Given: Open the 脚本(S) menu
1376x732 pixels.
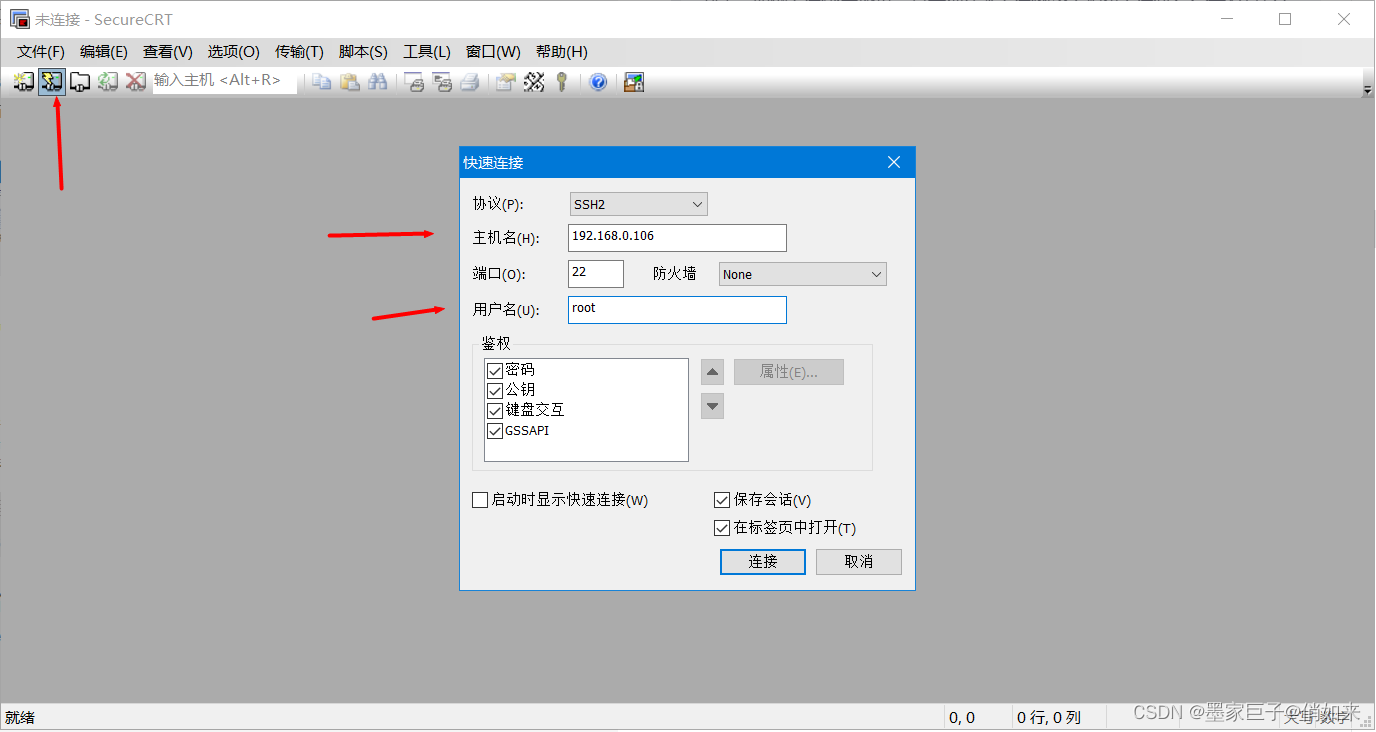Looking at the screenshot, I should coord(363,52).
